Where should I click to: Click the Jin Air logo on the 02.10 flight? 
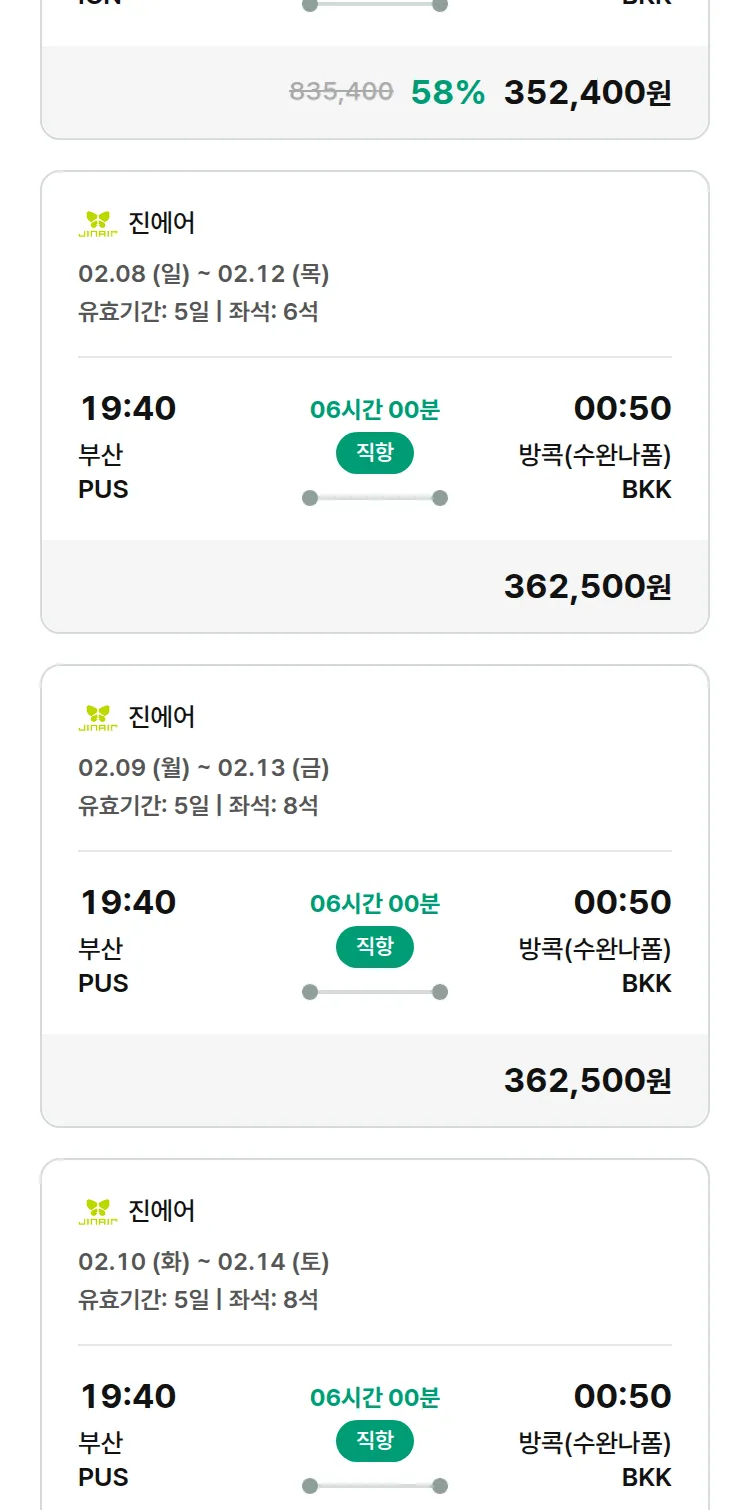(98, 1211)
